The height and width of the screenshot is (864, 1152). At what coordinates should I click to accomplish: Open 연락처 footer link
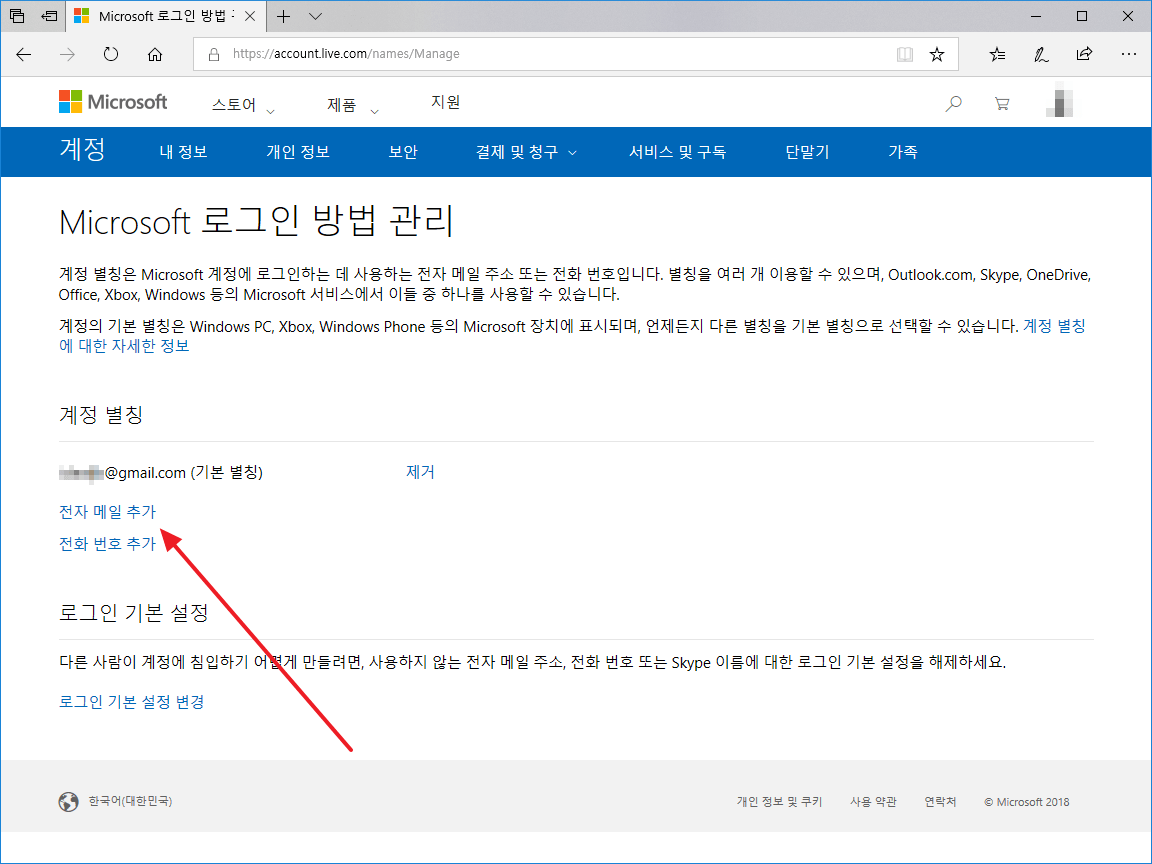(940, 802)
